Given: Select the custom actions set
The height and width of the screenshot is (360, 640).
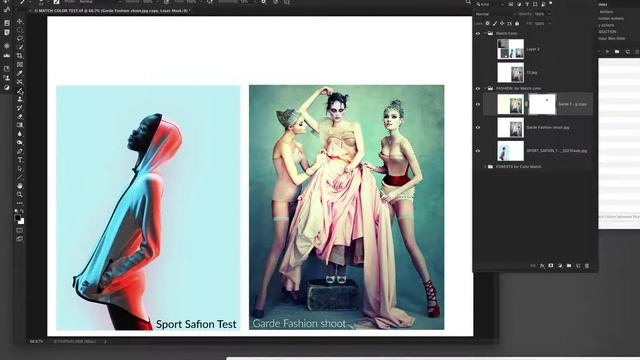Looking at the screenshot, I should (x=611, y=18).
